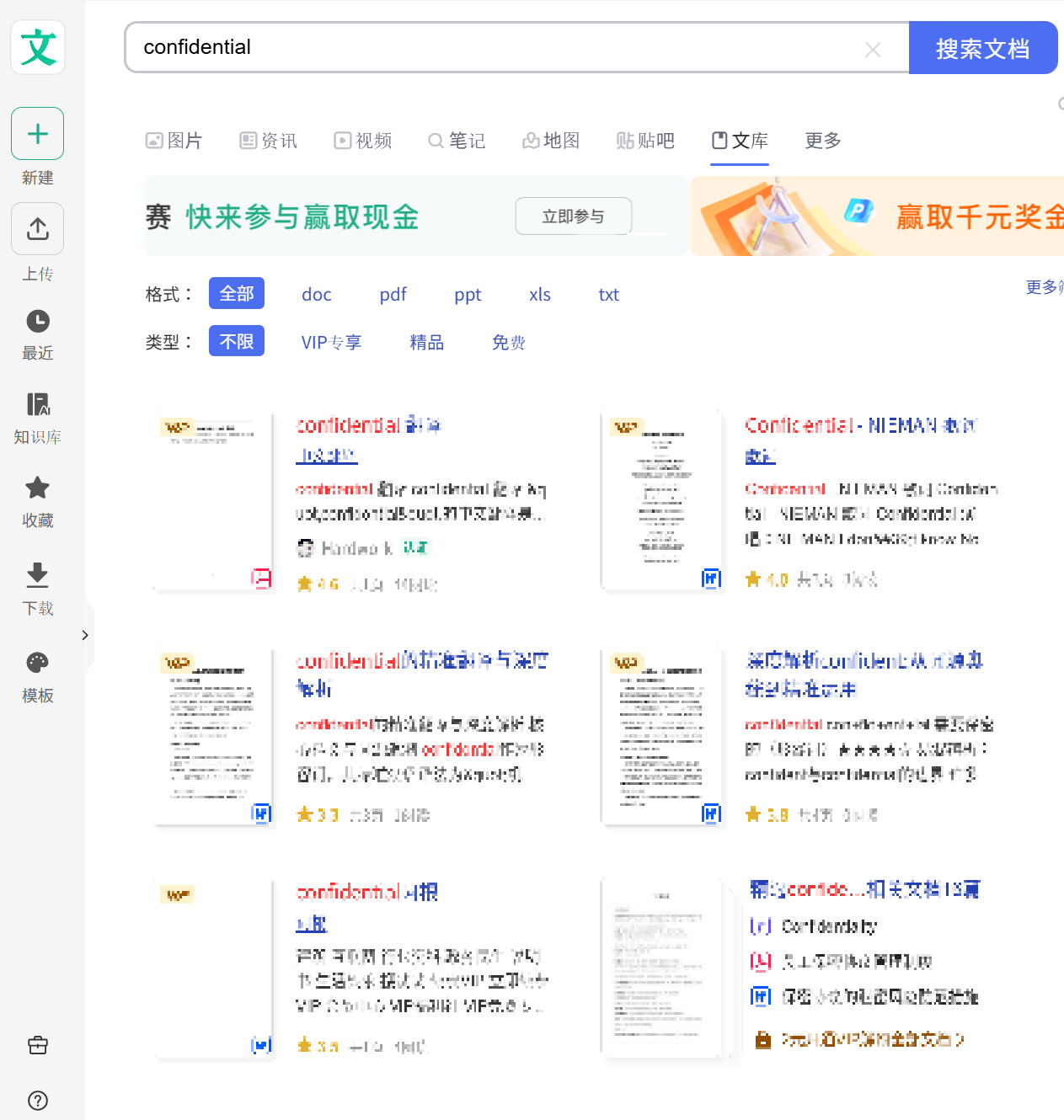Image resolution: width=1064 pixels, height=1120 pixels.
Task: Switch to the 视频 tab
Action: point(363,141)
